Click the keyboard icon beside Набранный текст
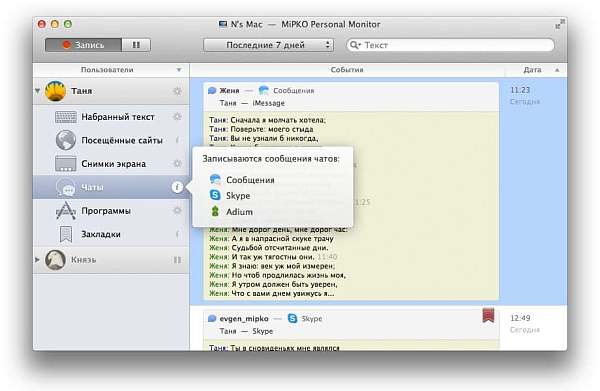This screenshot has width=600, height=391. click(65, 117)
